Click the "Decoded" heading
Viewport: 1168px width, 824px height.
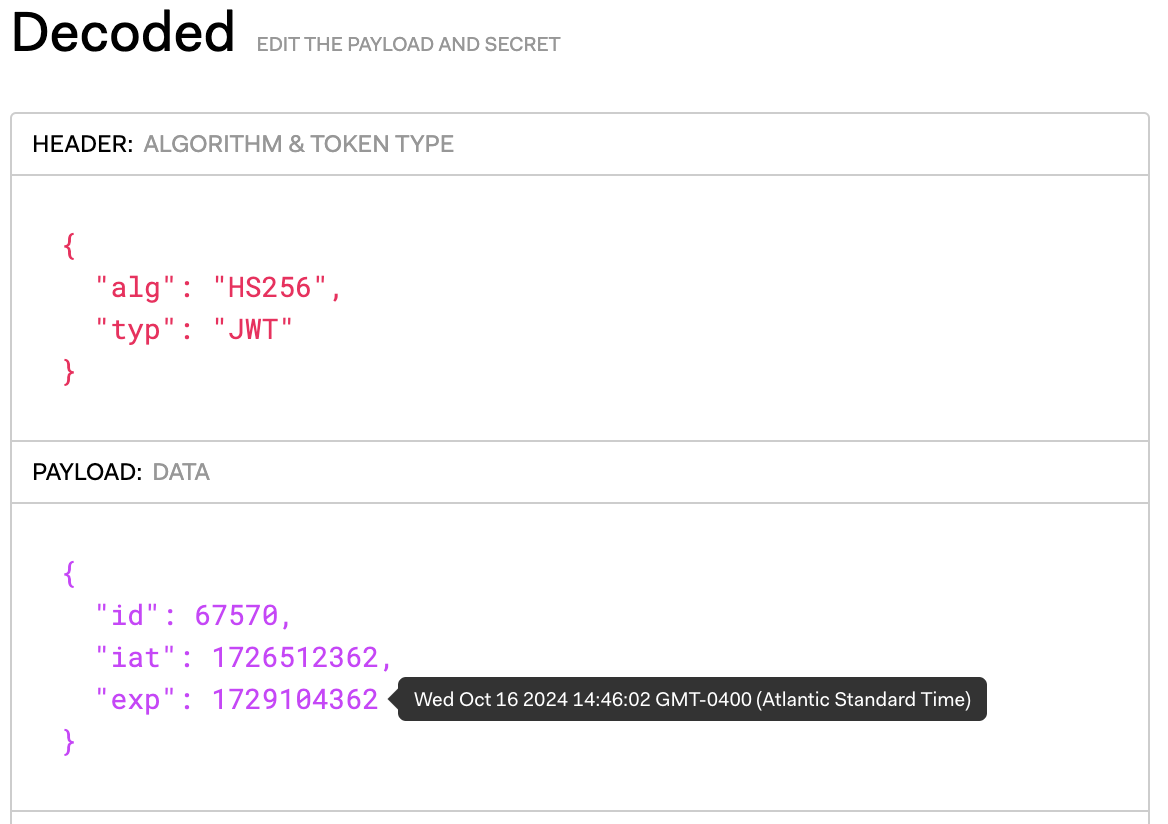[122, 32]
